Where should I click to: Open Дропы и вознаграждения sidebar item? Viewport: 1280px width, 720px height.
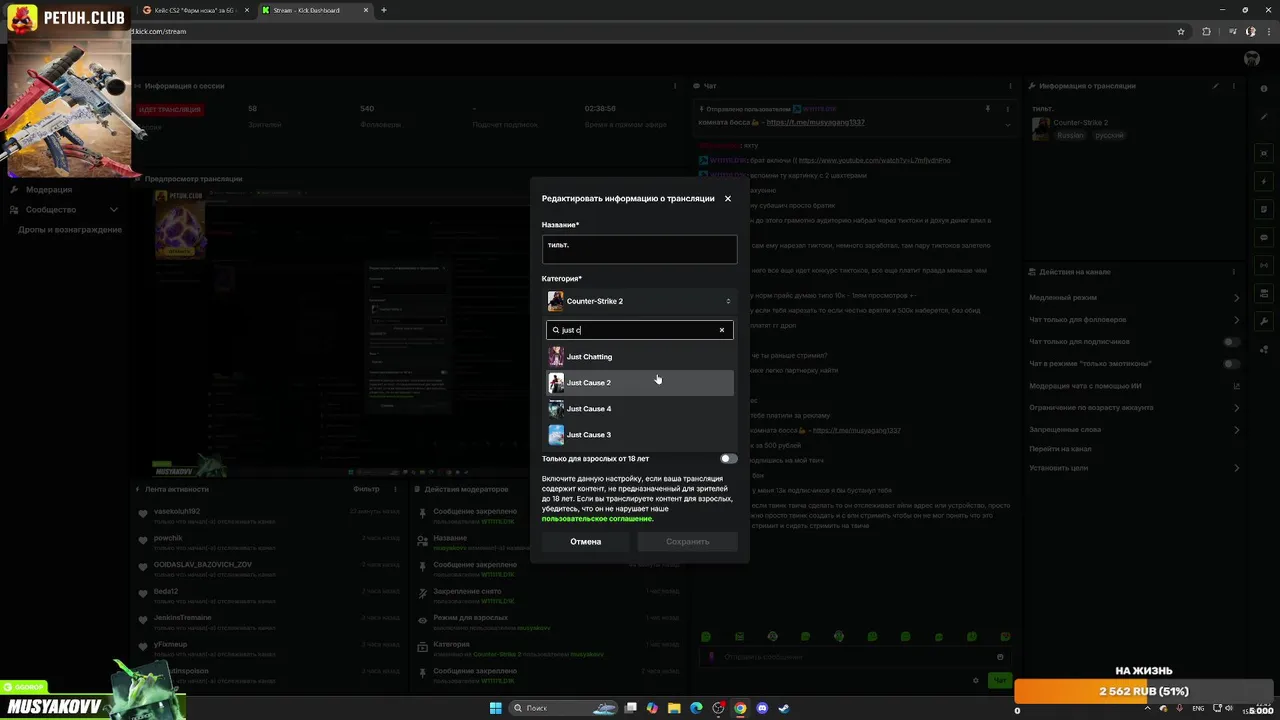(70, 230)
